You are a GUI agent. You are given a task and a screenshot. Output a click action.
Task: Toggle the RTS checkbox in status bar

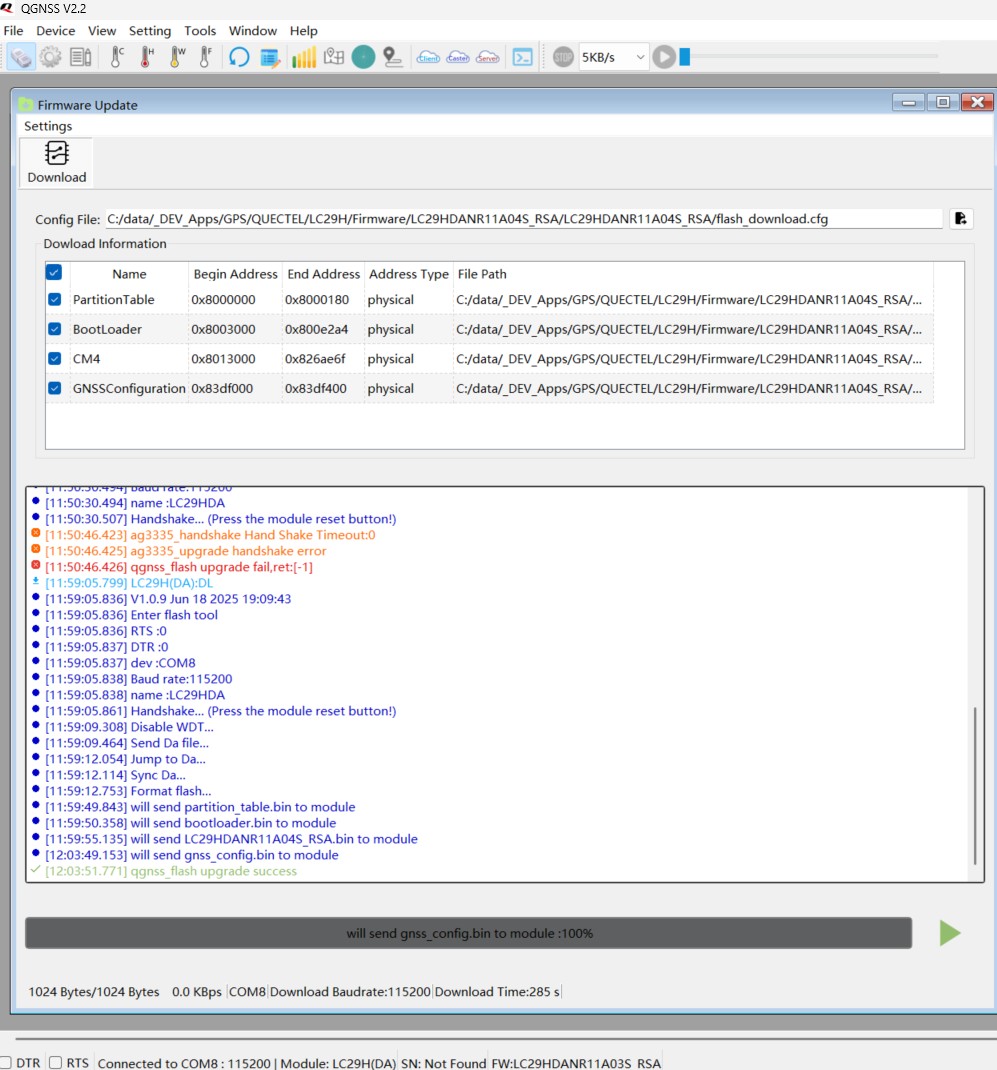pos(56,1063)
